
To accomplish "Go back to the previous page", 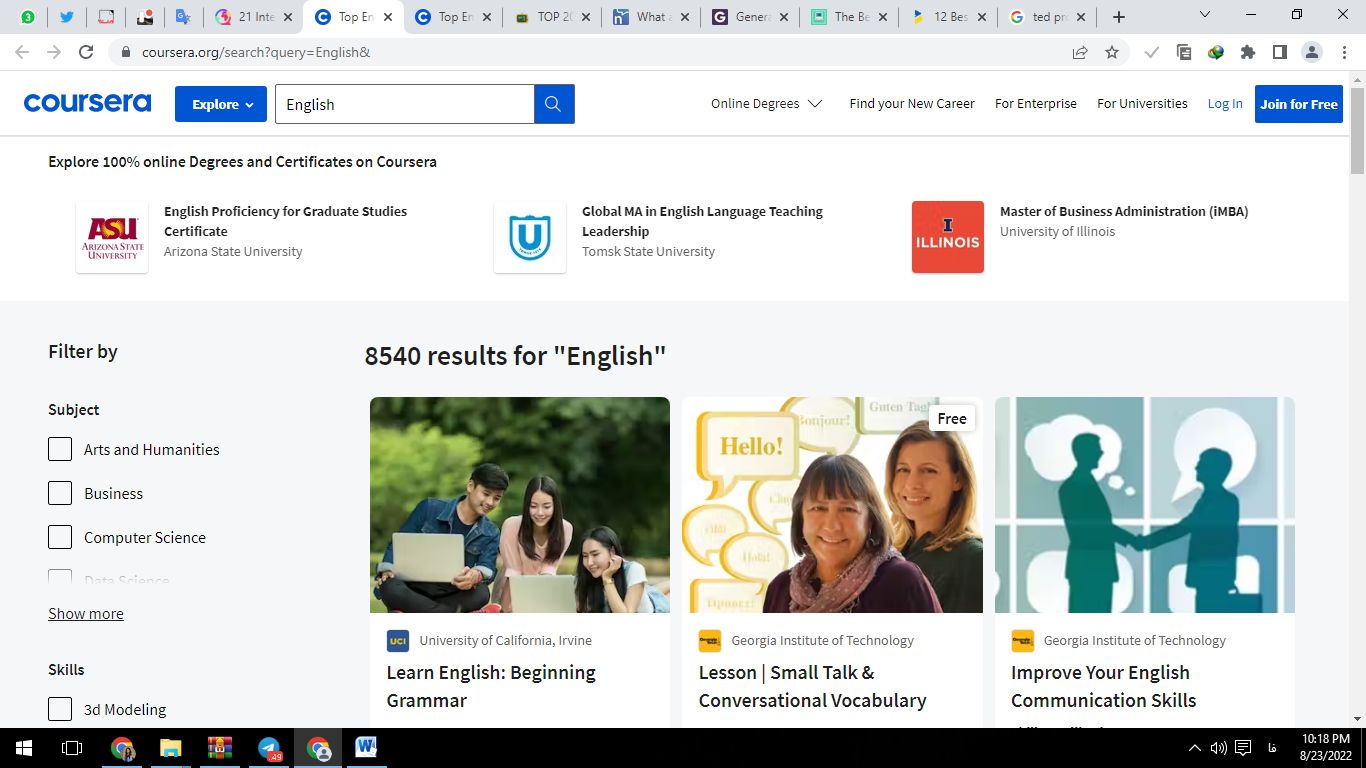I will pyautogui.click(x=22, y=52).
